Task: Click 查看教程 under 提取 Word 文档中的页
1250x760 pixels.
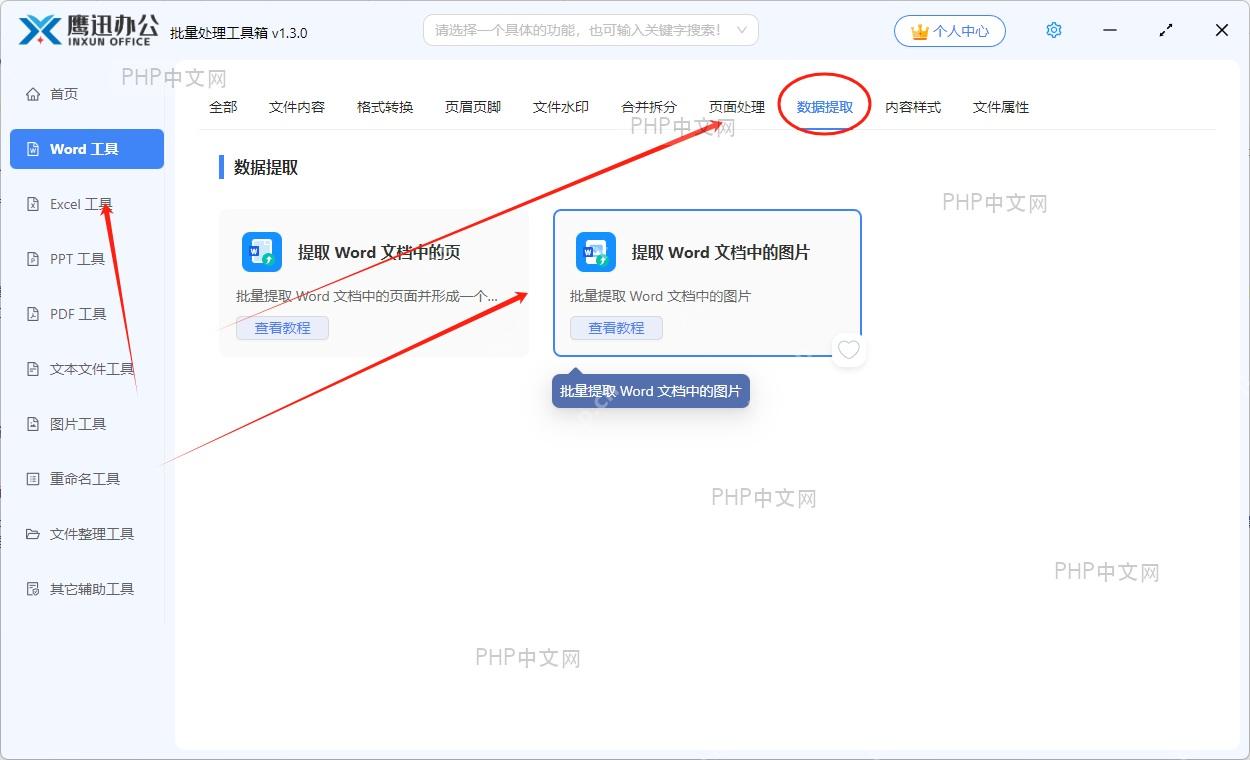Action: pos(282,328)
